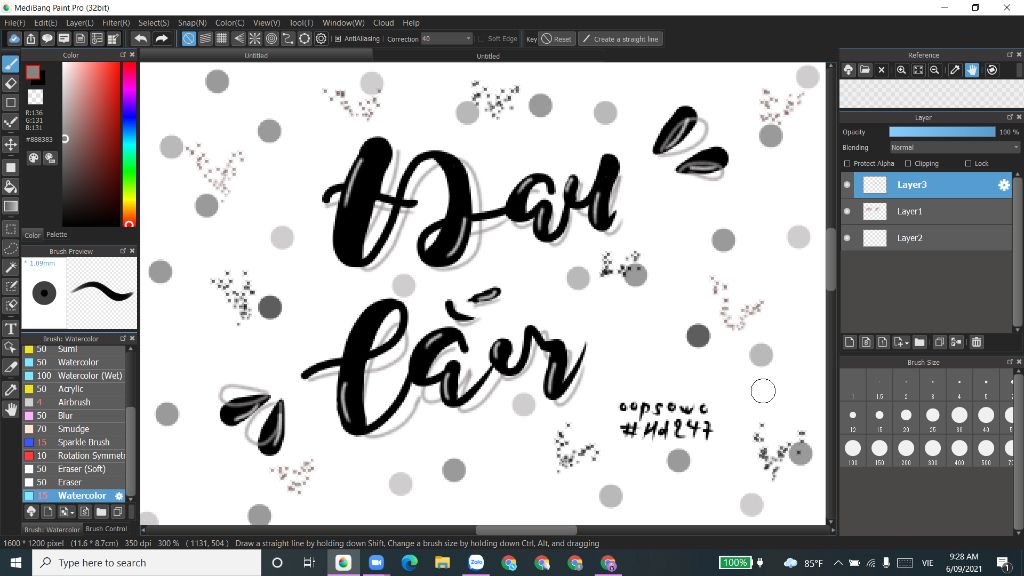The width and height of the screenshot is (1024, 576).
Task: Add a new layer folder
Action: pos(920,342)
